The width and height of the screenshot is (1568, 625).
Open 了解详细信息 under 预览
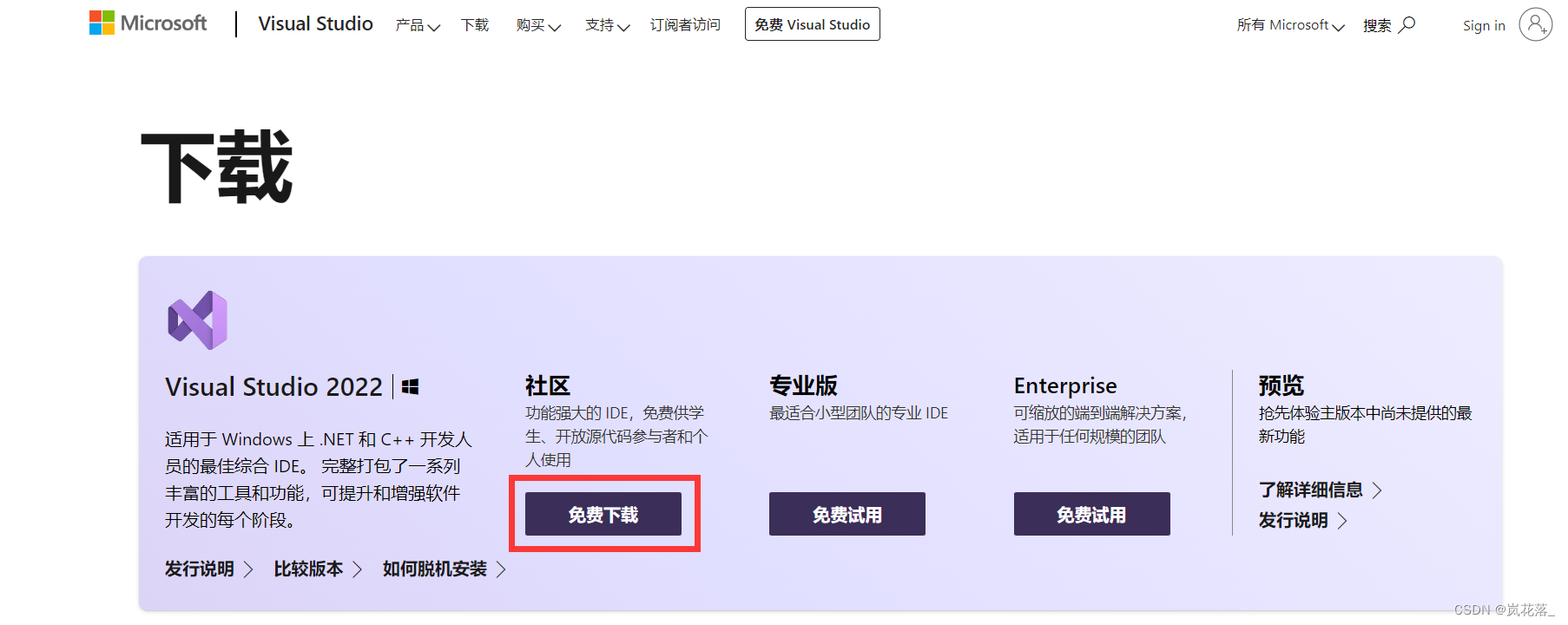(1320, 490)
